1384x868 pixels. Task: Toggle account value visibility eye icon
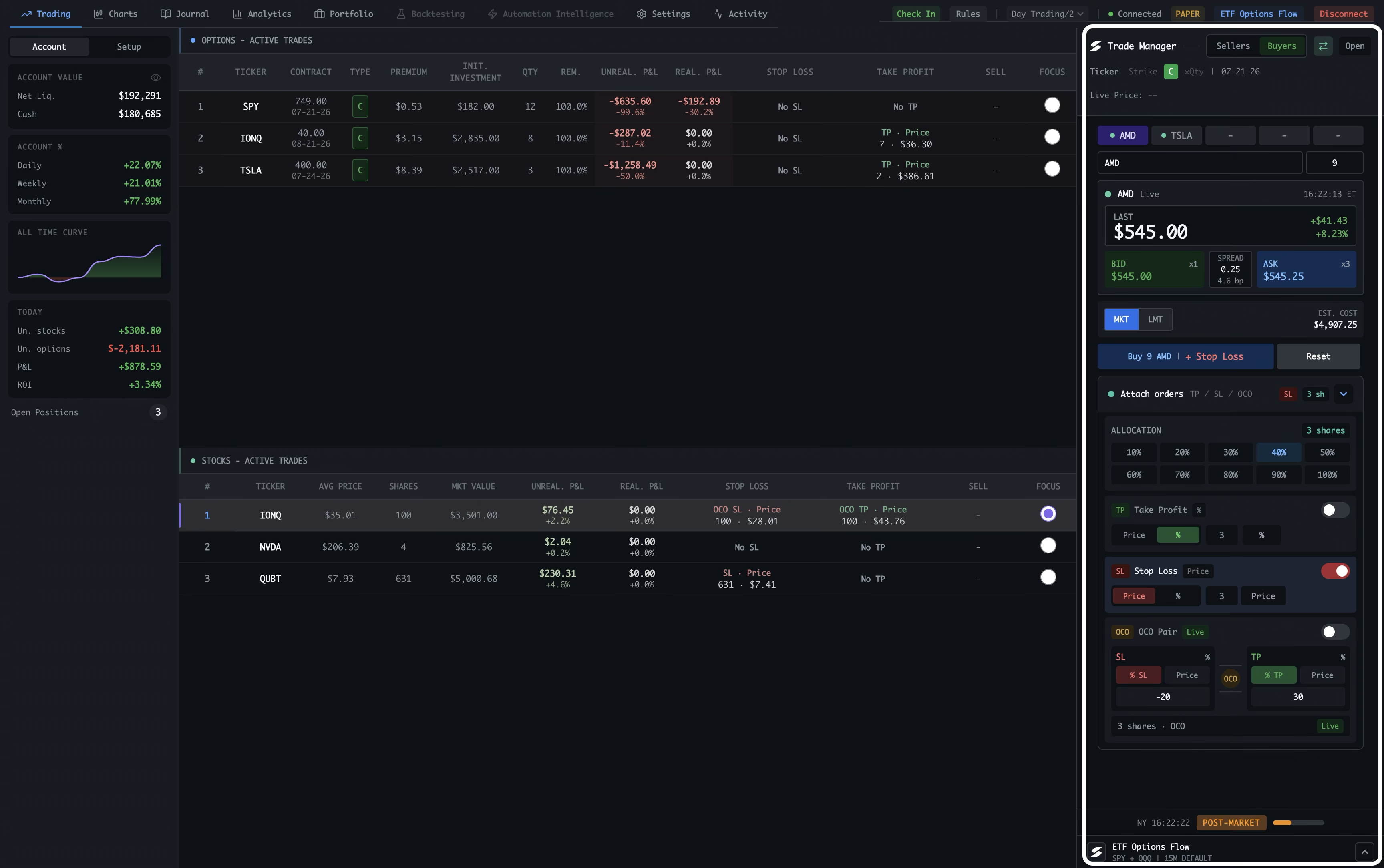(x=155, y=78)
